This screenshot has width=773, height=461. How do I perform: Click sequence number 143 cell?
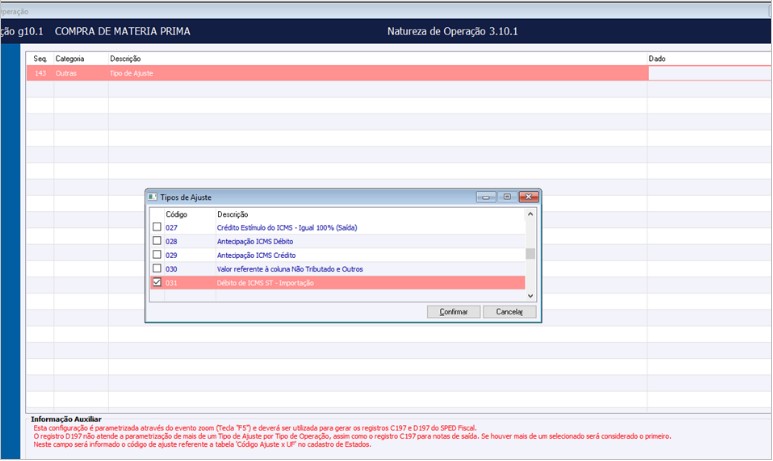pos(40,73)
